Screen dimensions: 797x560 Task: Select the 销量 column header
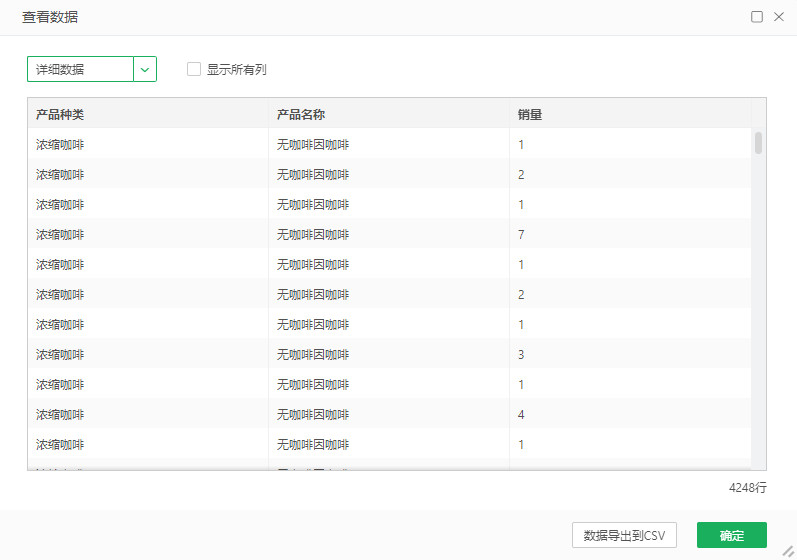(x=530, y=115)
